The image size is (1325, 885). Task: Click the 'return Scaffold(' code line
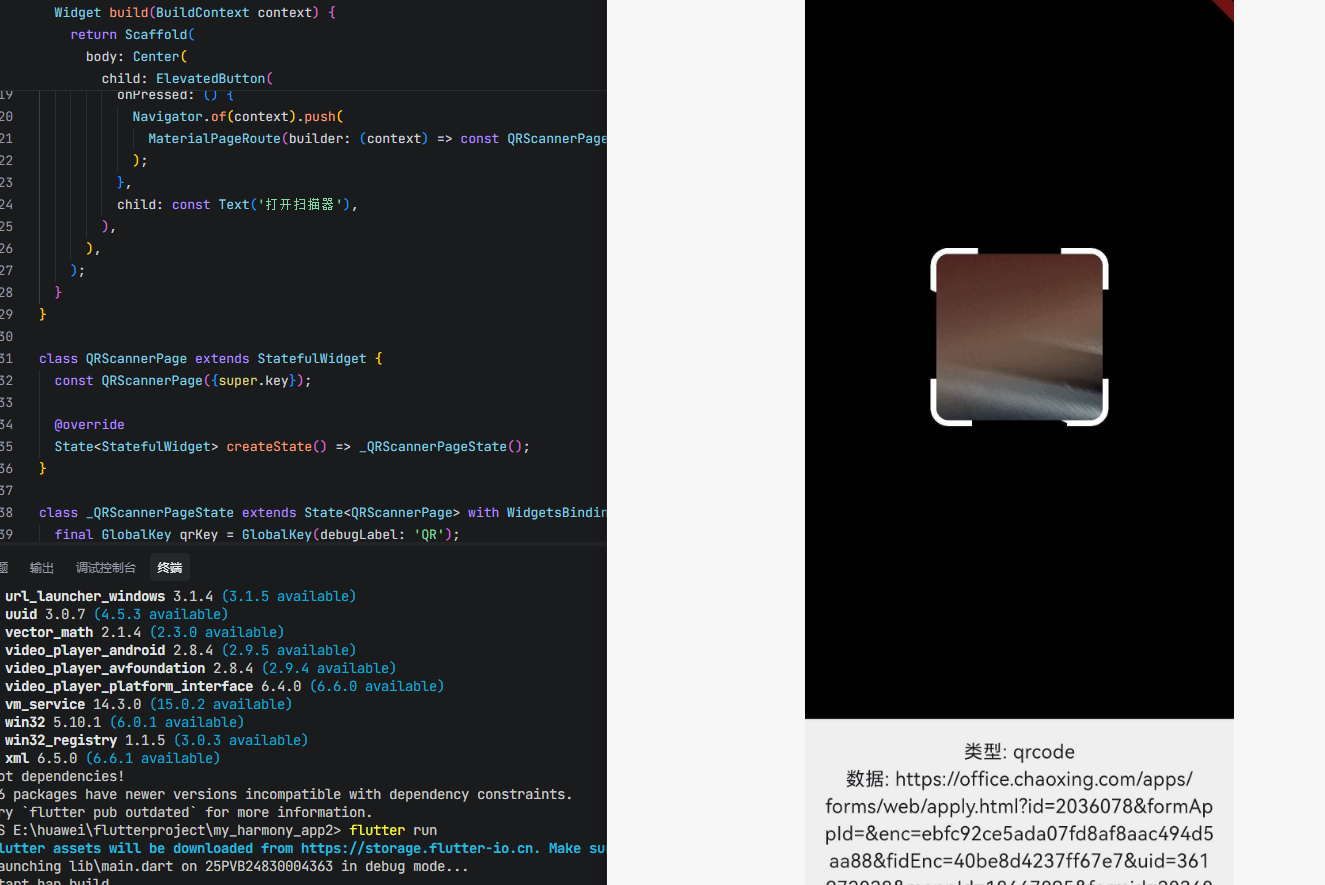point(132,35)
